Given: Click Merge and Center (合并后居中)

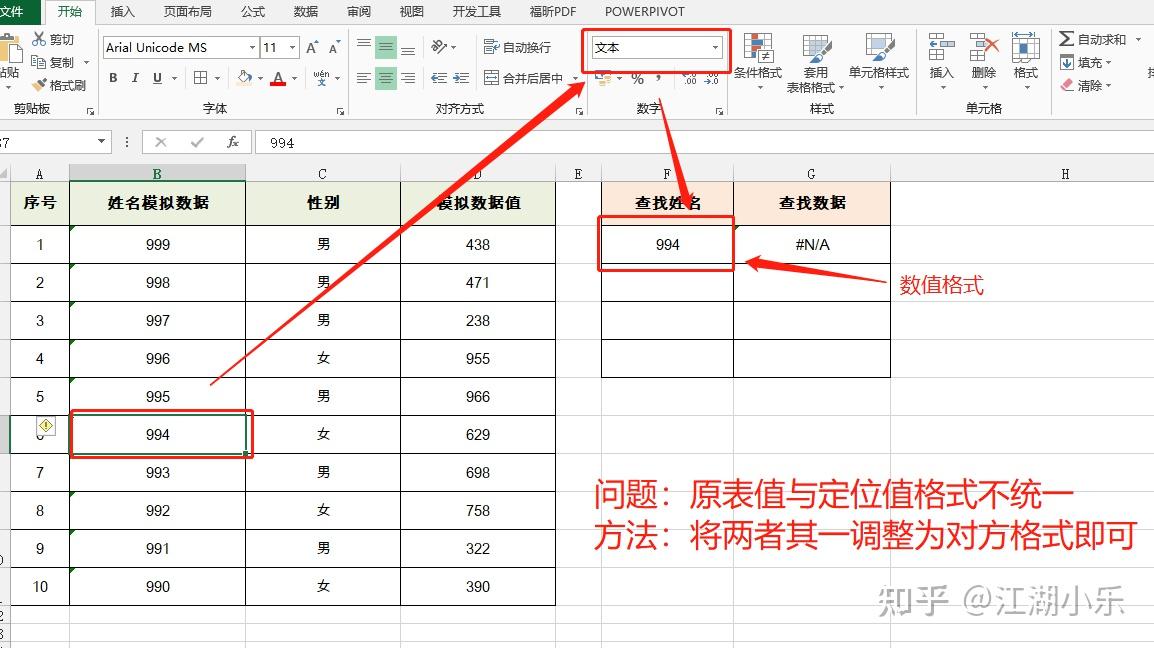Looking at the screenshot, I should (523, 77).
